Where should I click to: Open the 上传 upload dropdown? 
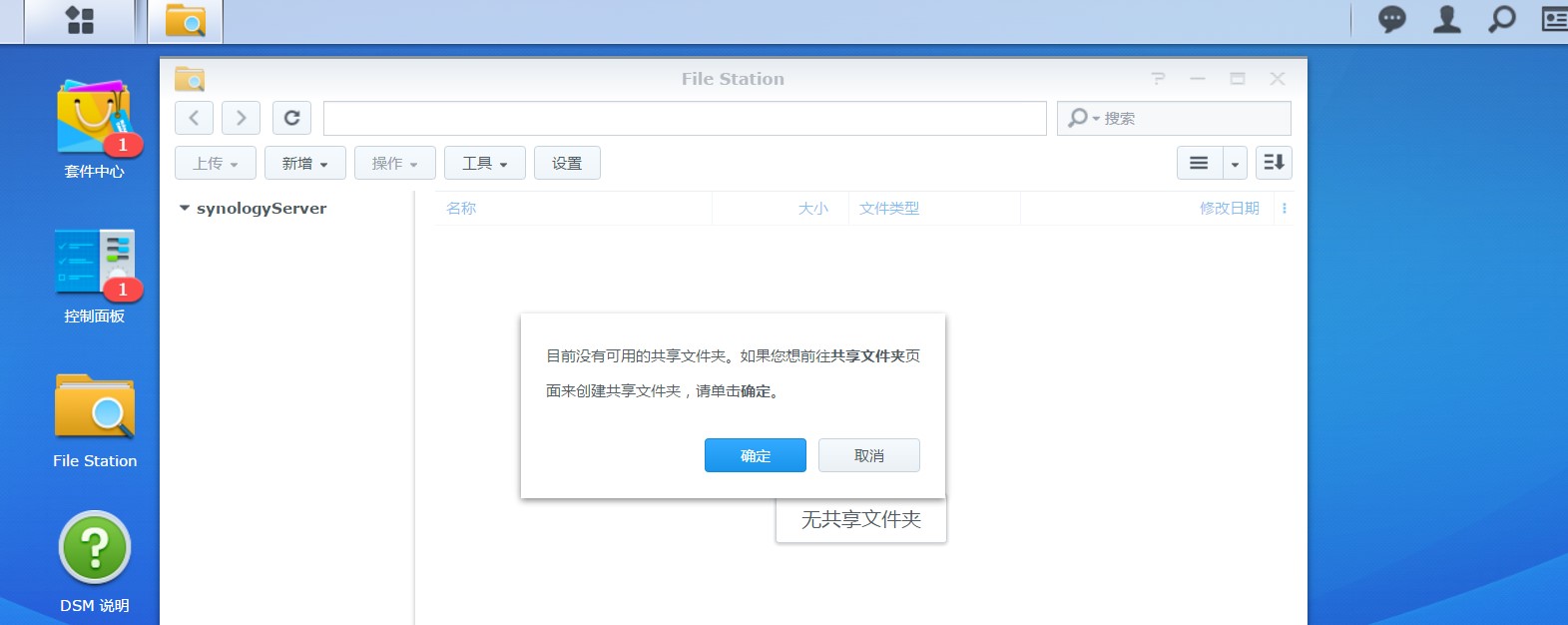coord(216,163)
